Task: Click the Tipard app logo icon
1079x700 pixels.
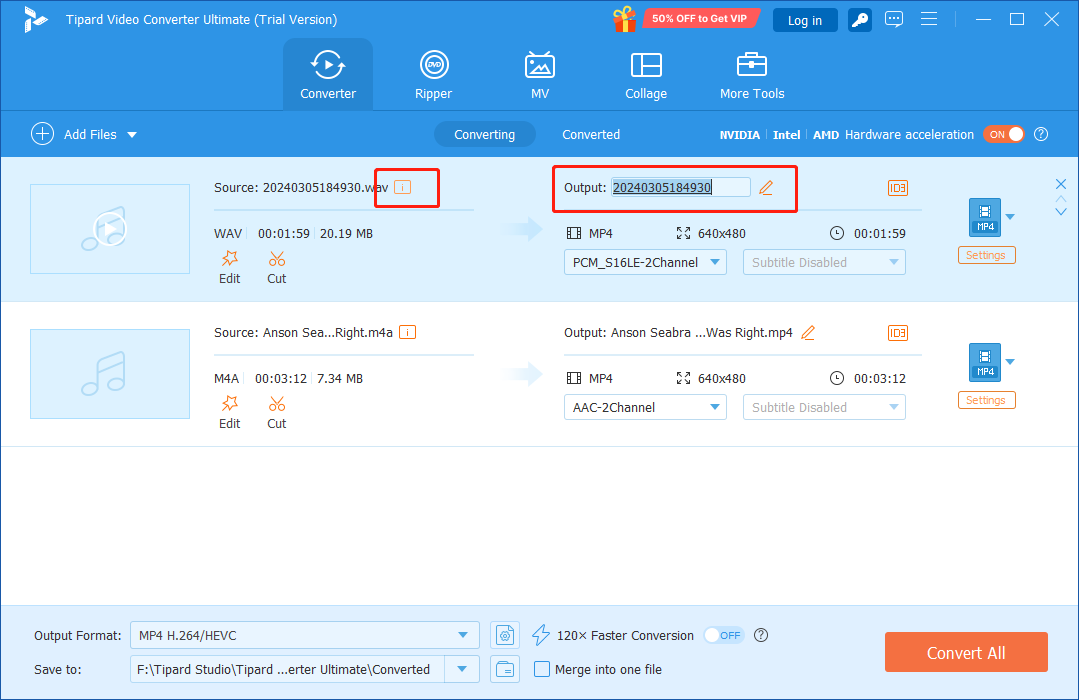Action: click(34, 19)
